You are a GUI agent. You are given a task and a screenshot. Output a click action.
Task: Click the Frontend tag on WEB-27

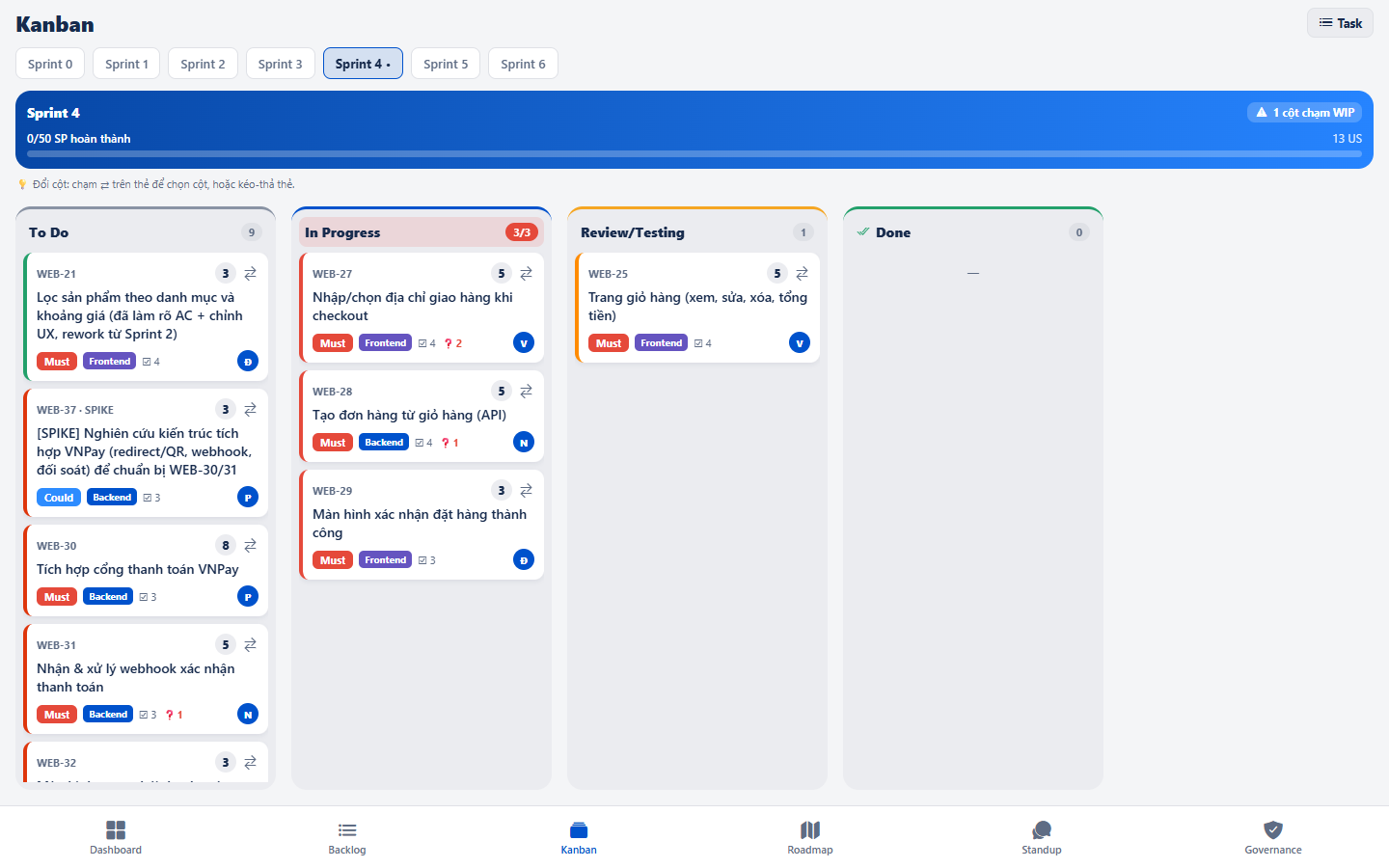coord(385,343)
